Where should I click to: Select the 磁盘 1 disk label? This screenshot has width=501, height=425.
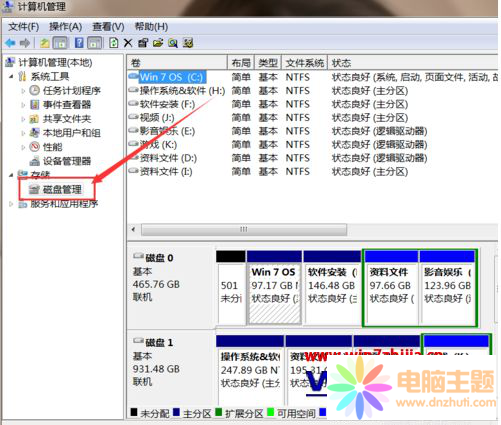pos(159,342)
